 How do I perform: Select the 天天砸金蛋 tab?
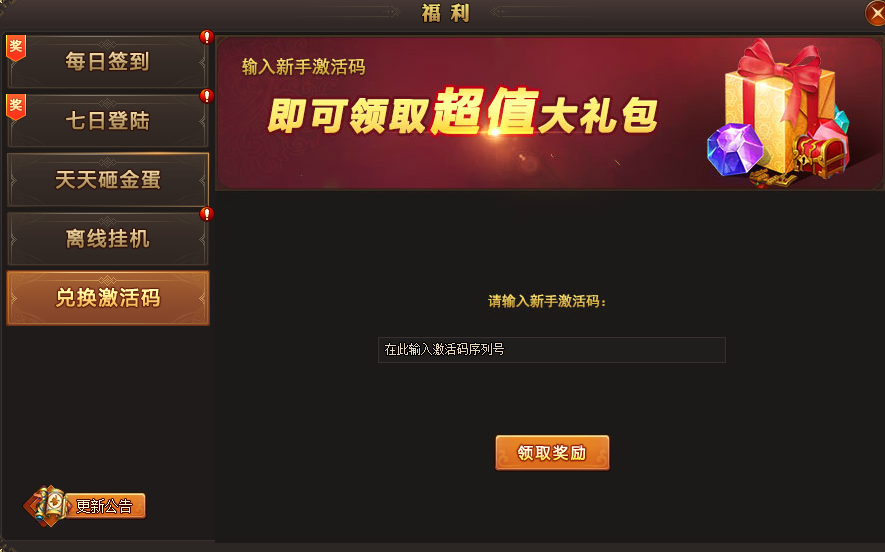[x=107, y=179]
